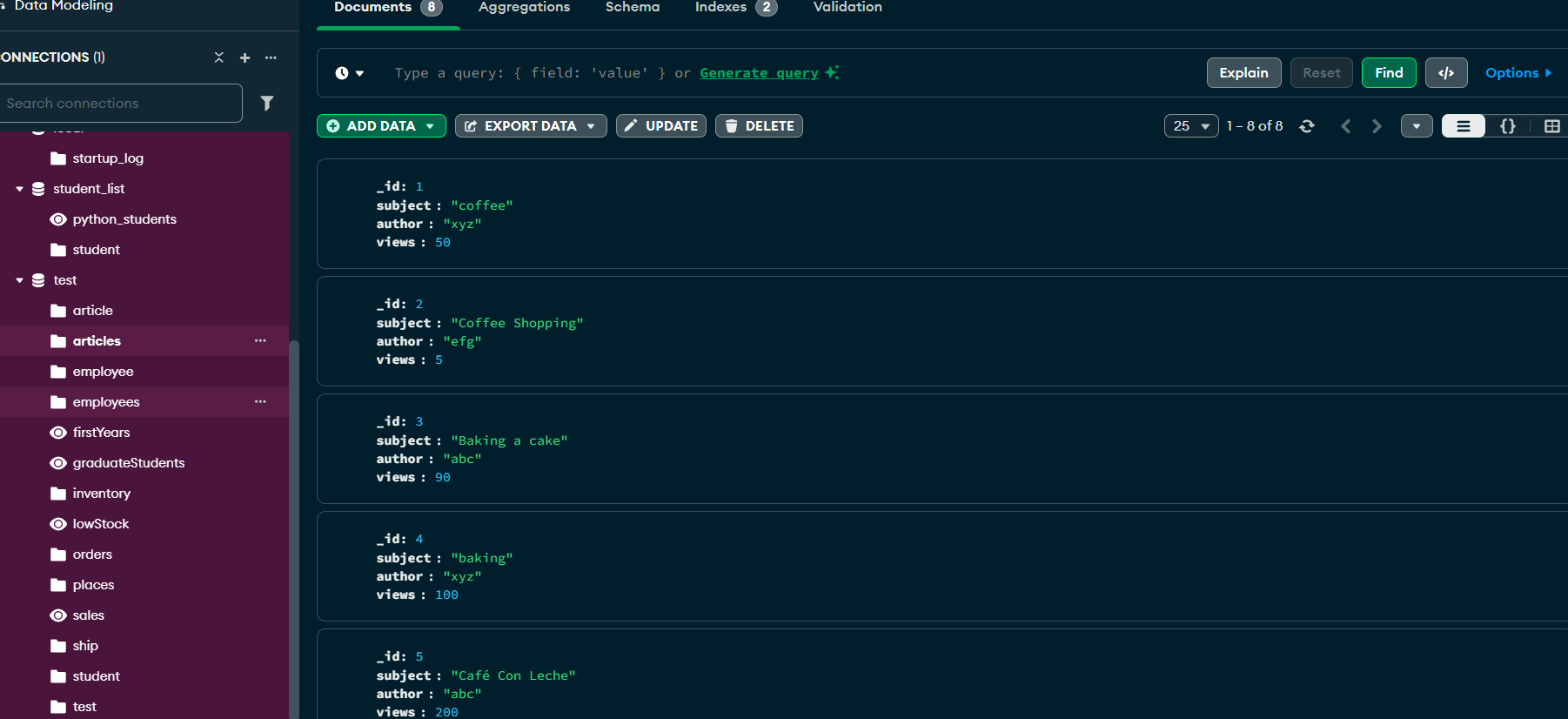Switch to table view of documents
1568x719 pixels.
[x=1551, y=126]
